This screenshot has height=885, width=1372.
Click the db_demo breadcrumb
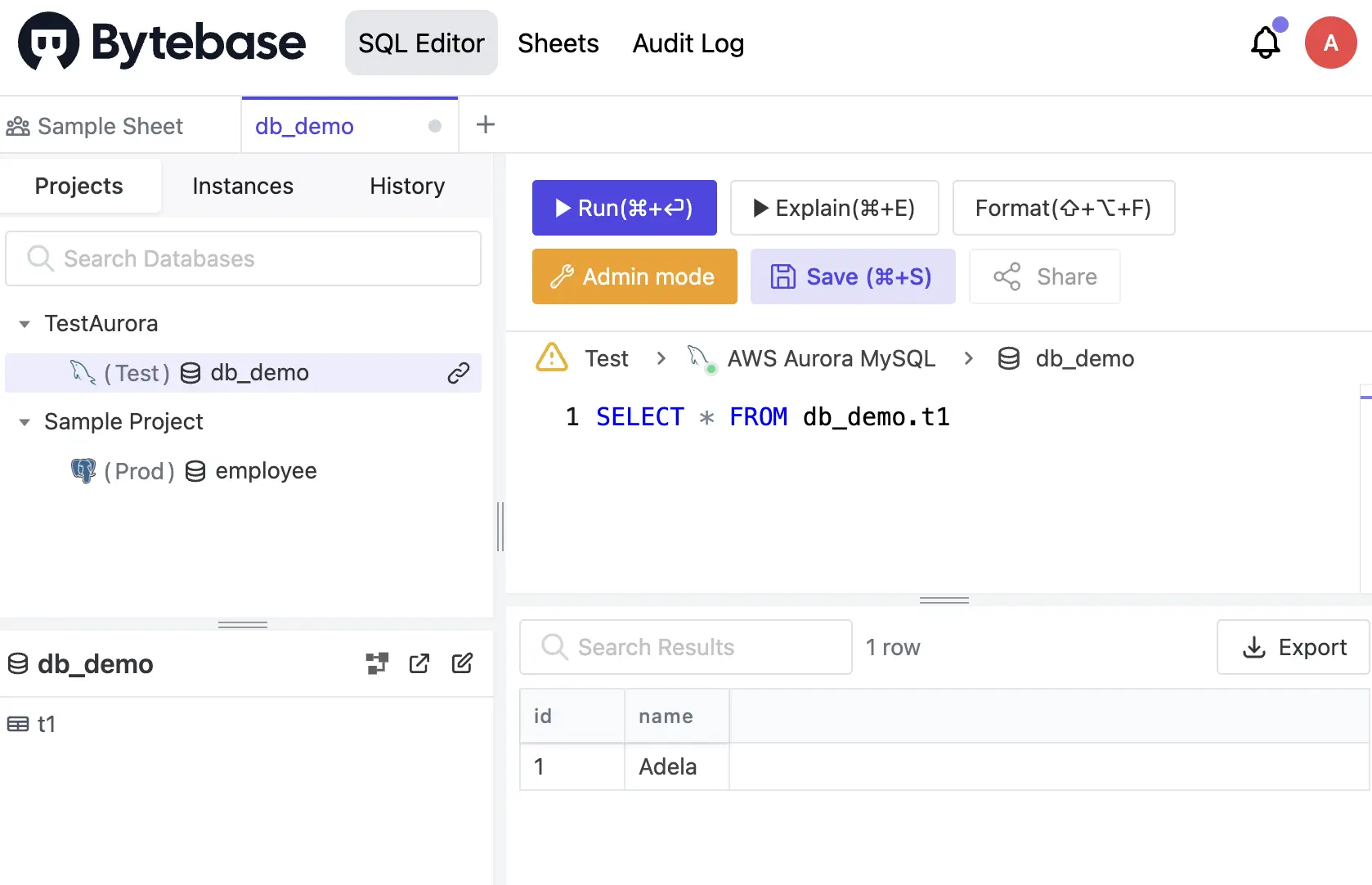[x=1085, y=358]
